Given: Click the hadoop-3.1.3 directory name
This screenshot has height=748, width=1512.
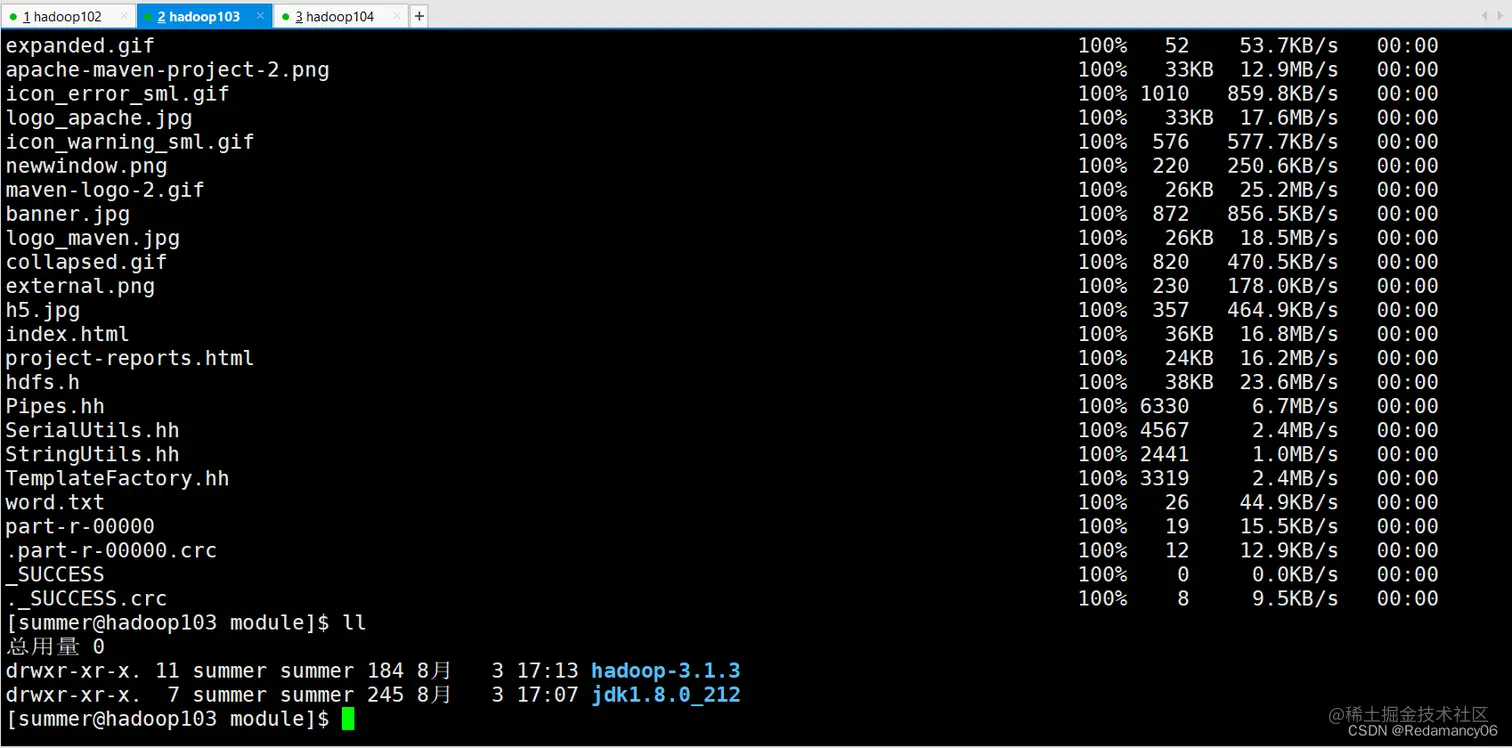Looking at the screenshot, I should click(x=666, y=671).
